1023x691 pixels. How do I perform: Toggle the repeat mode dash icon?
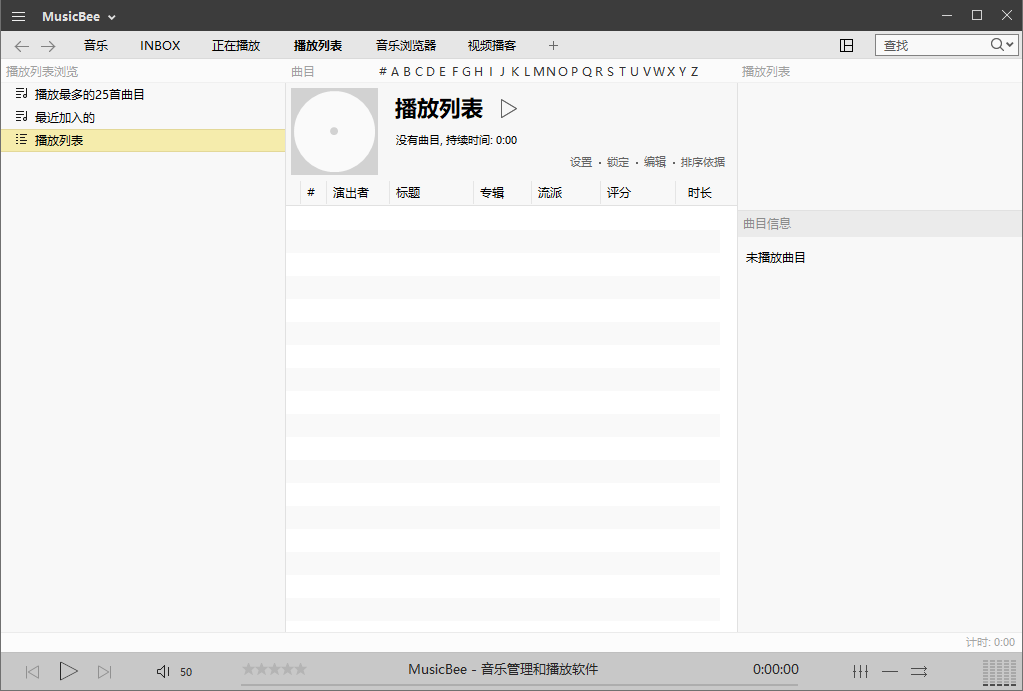[890, 671]
